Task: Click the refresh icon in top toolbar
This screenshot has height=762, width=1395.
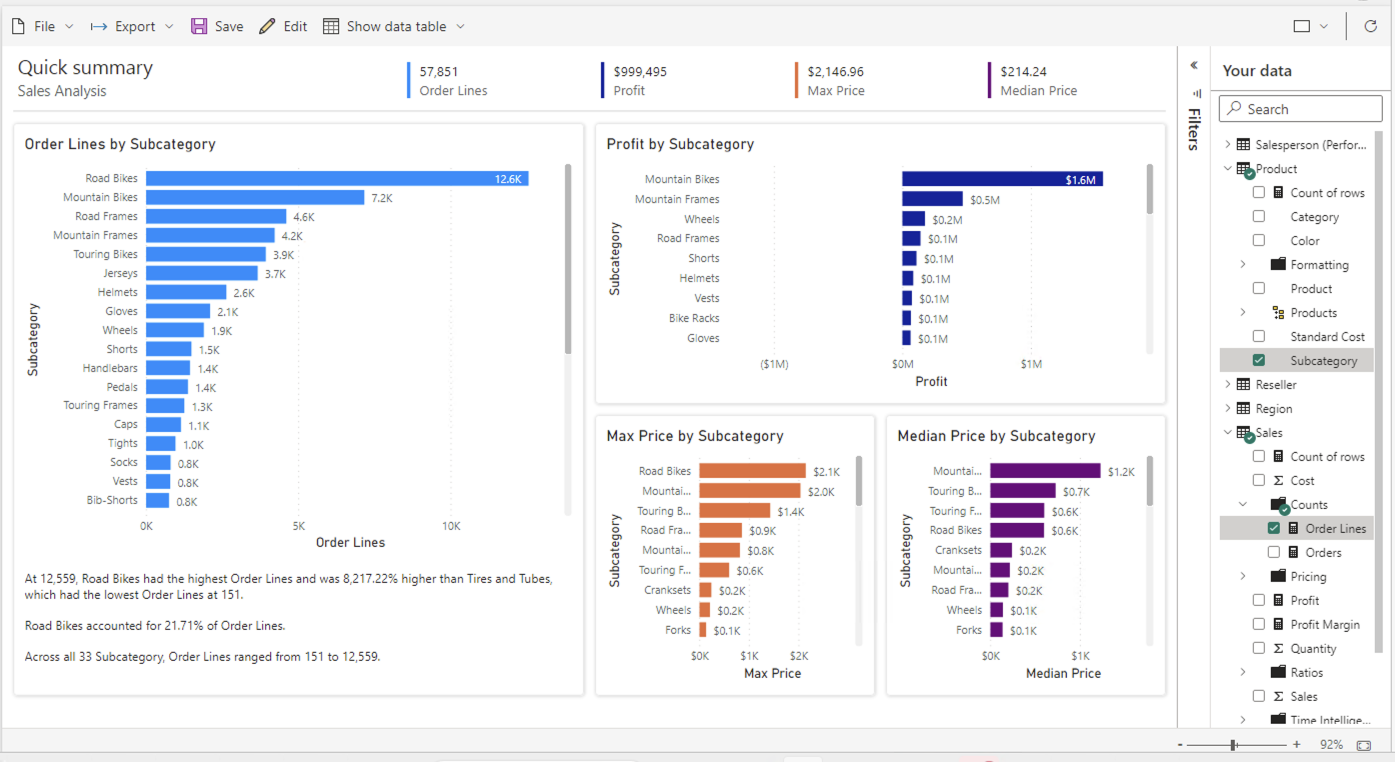Action: point(1370,26)
